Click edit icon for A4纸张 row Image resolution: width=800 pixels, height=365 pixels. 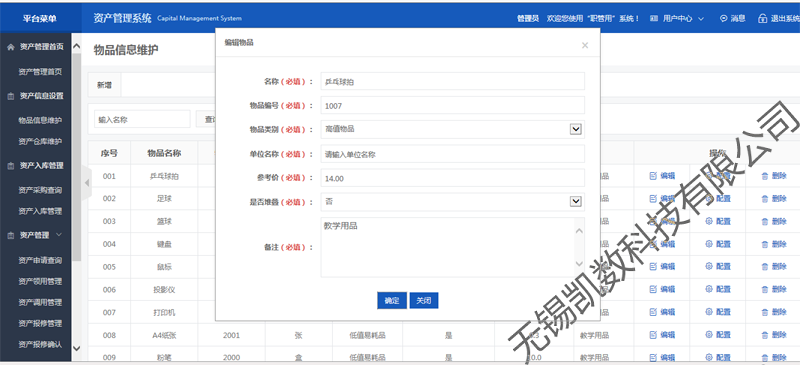pyautogui.click(x=653, y=335)
